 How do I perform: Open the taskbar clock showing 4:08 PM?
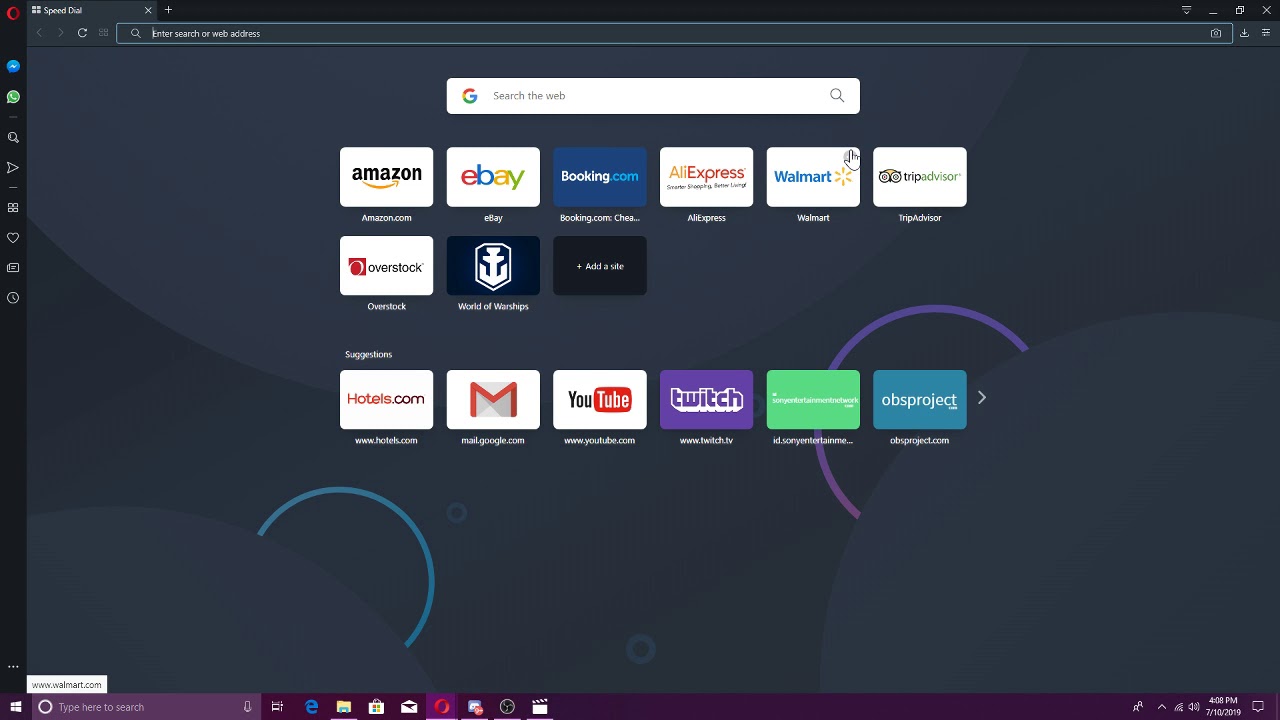1223,707
